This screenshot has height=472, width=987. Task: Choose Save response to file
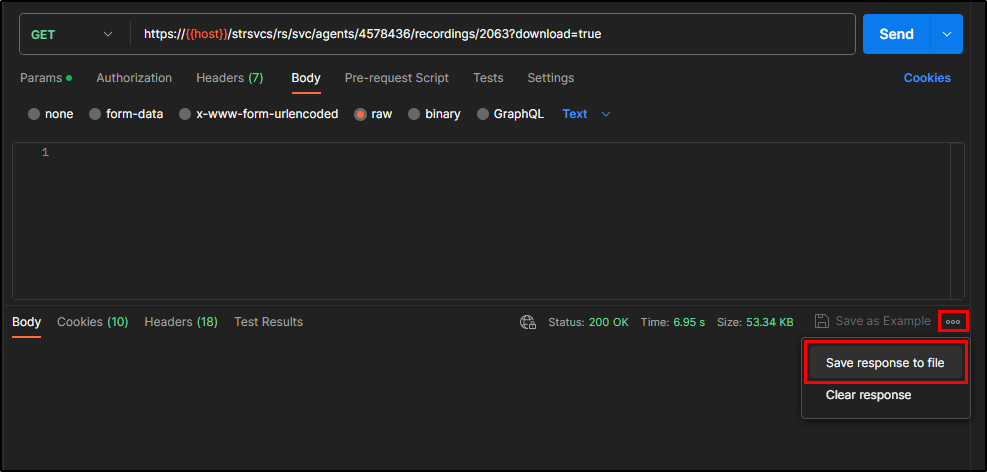(885, 362)
